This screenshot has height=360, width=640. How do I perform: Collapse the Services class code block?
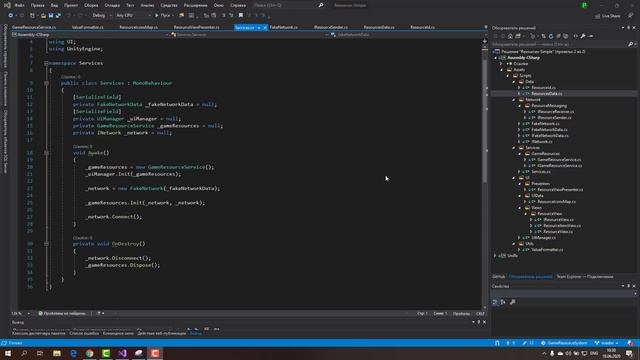click(x=46, y=83)
